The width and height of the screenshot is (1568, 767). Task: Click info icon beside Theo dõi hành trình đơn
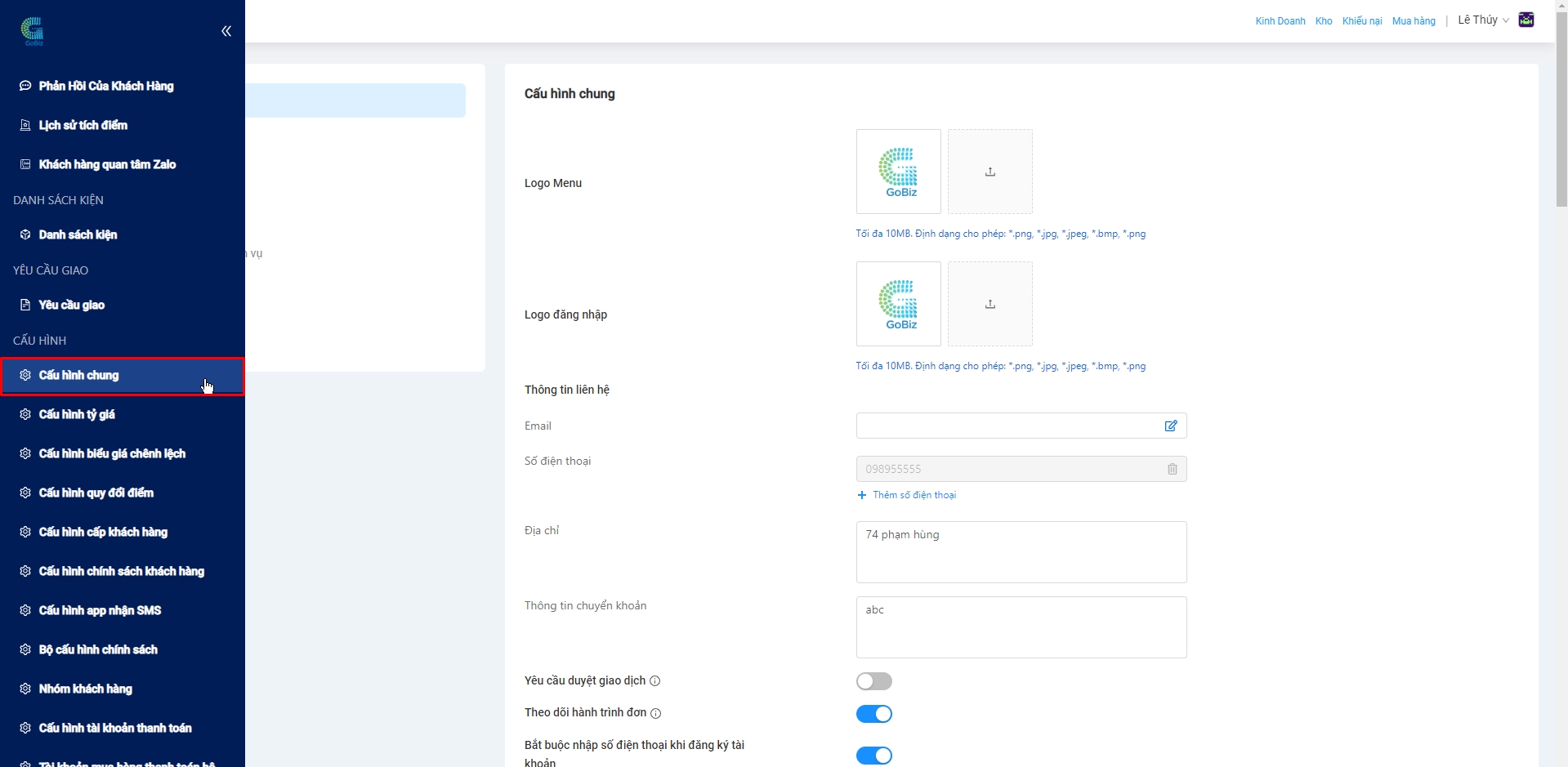click(656, 713)
